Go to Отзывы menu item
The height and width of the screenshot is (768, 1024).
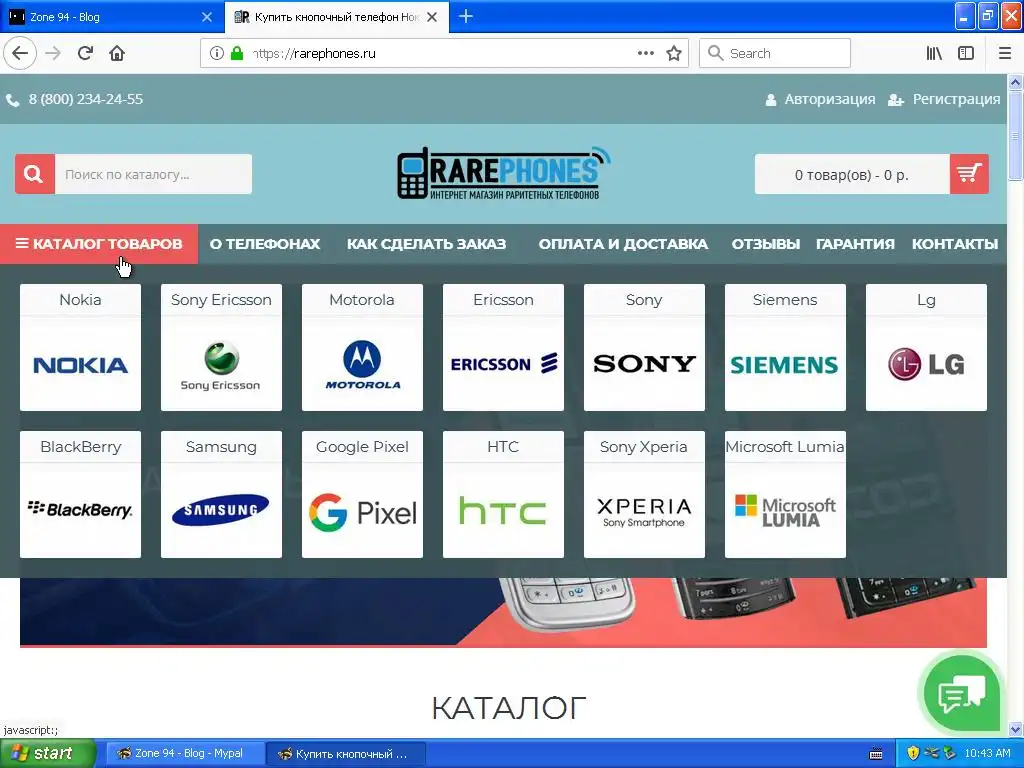point(765,244)
